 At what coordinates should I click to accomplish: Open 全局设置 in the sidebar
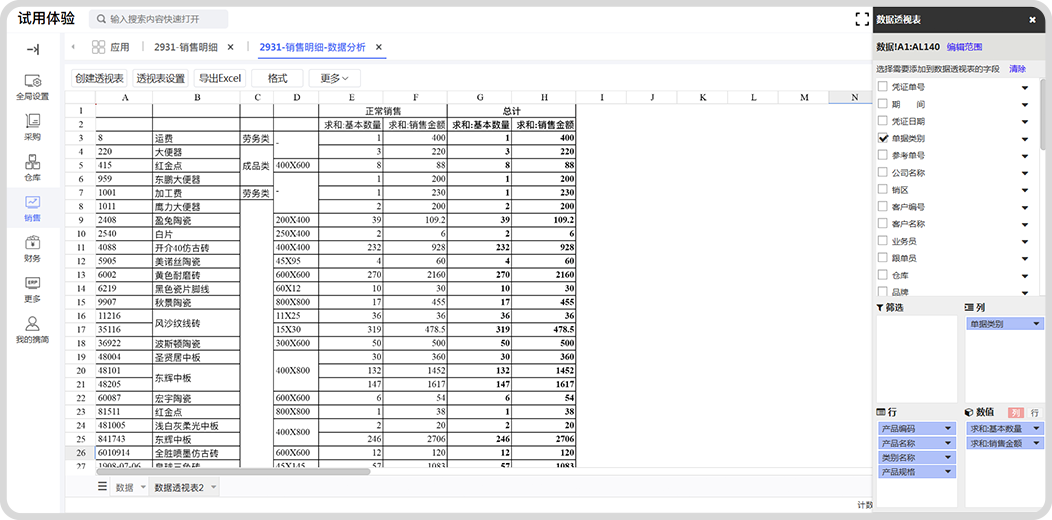pyautogui.click(x=33, y=87)
